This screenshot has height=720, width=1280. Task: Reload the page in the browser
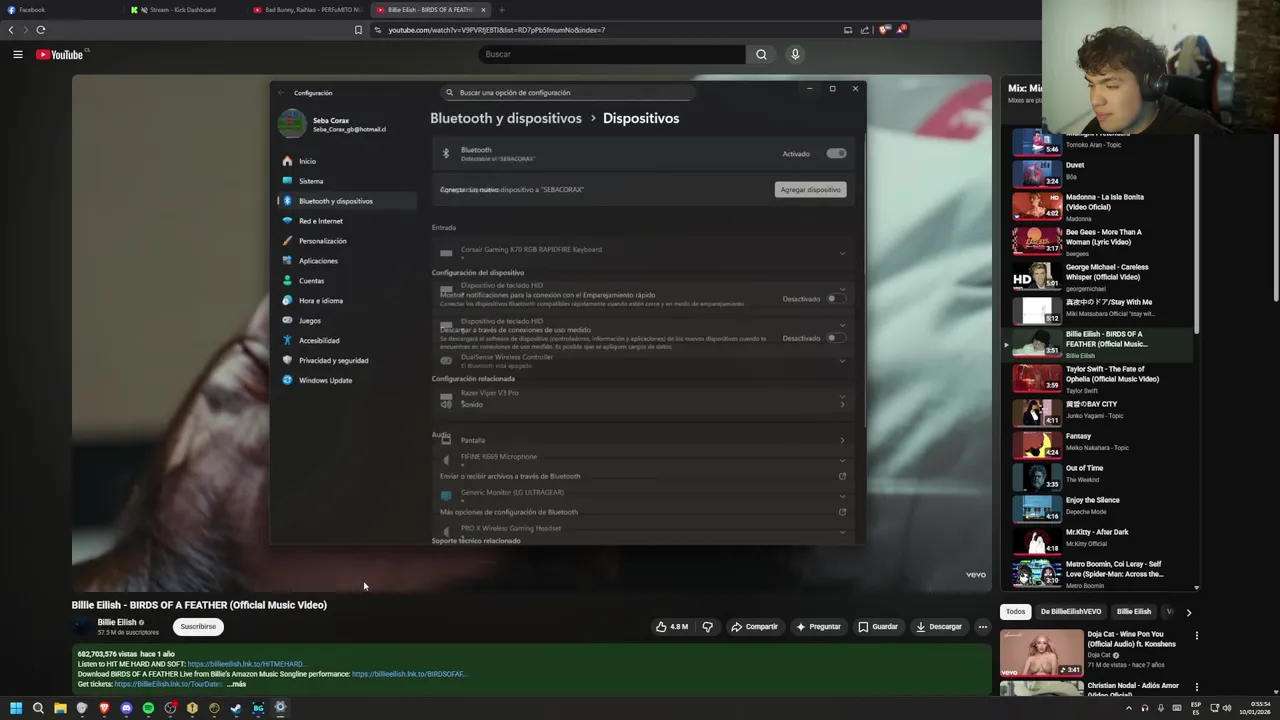point(41,30)
